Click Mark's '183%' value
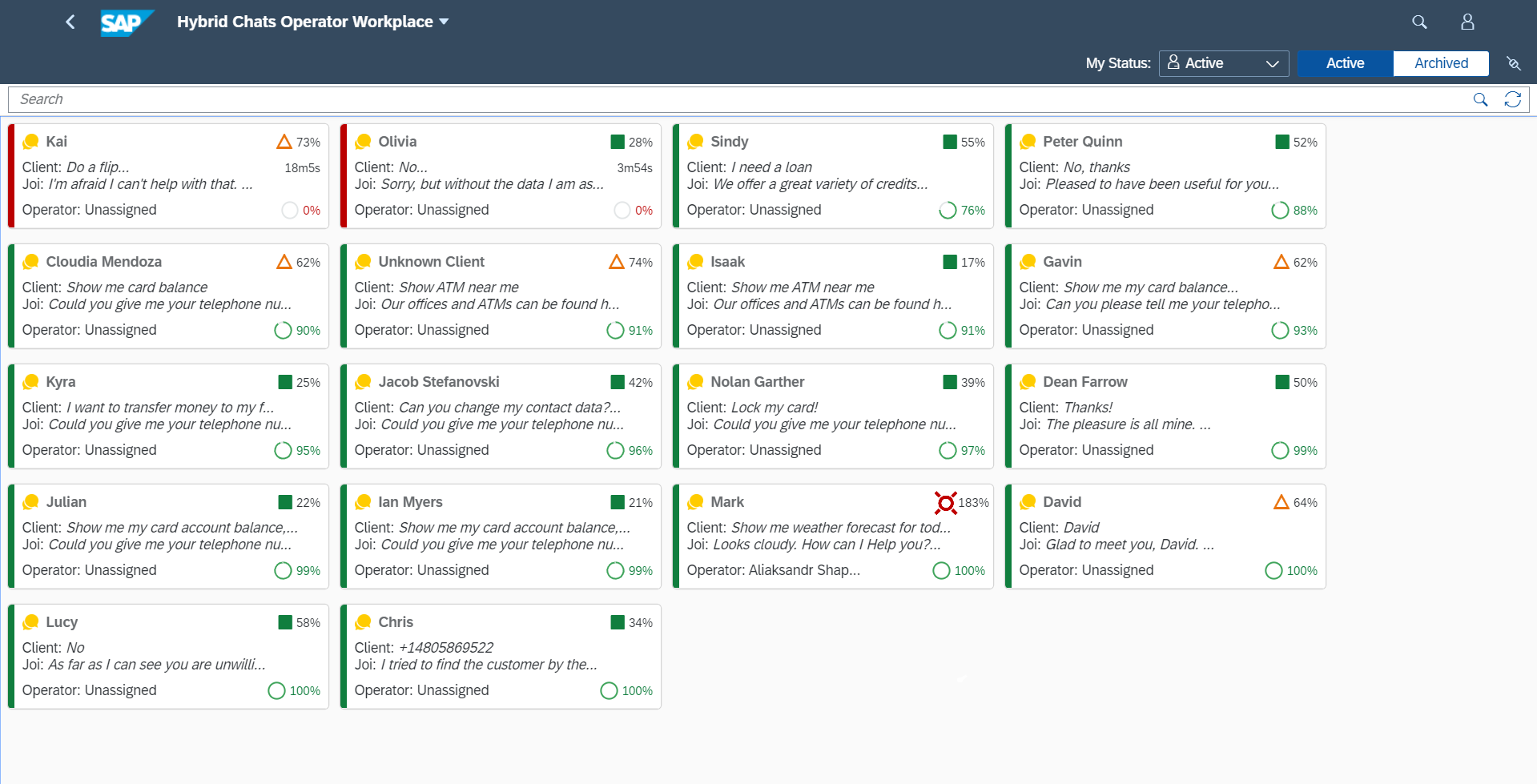The image size is (1537, 784). tap(973, 503)
